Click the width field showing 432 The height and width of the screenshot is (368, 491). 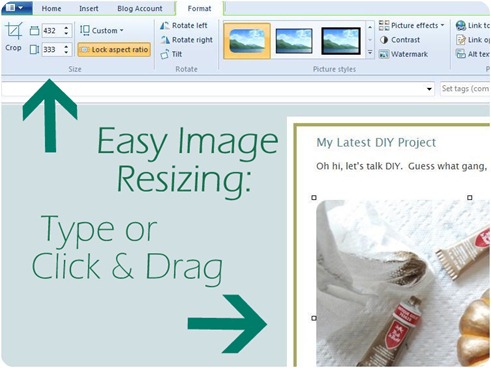[52, 31]
